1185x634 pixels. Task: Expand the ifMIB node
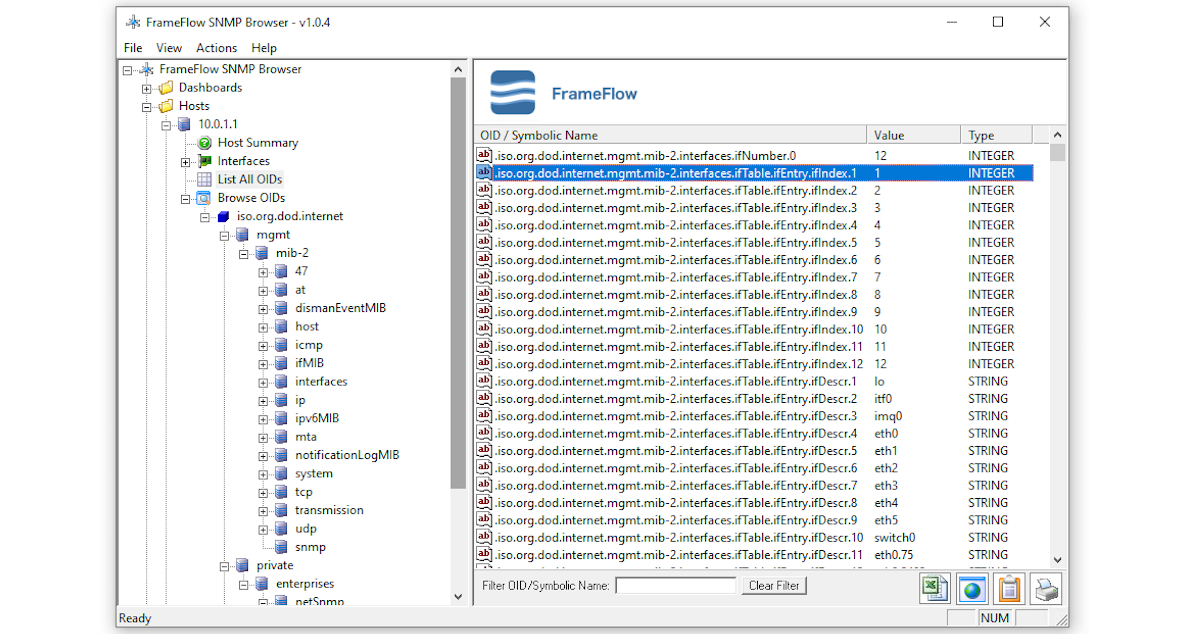262,363
